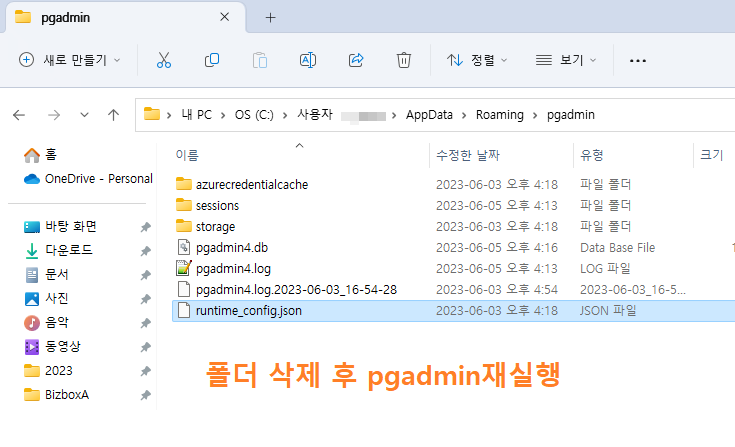Click the Copy icon in toolbar
735x447 pixels.
pos(212,60)
